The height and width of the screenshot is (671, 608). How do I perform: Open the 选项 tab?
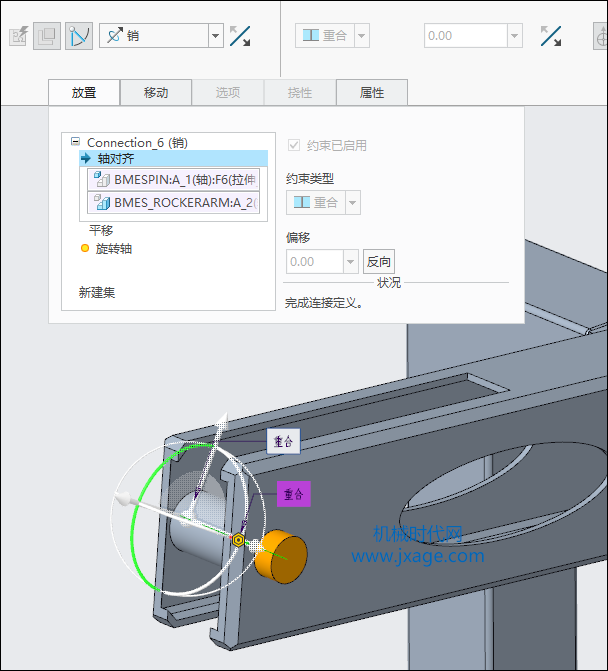[228, 92]
